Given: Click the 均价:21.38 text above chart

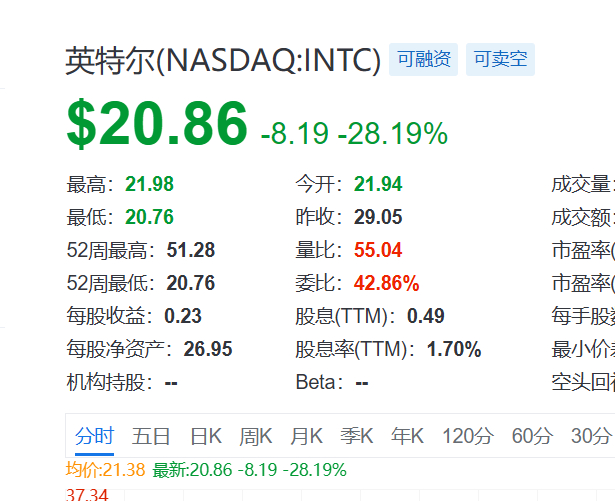Looking at the screenshot, I should [x=106, y=470].
